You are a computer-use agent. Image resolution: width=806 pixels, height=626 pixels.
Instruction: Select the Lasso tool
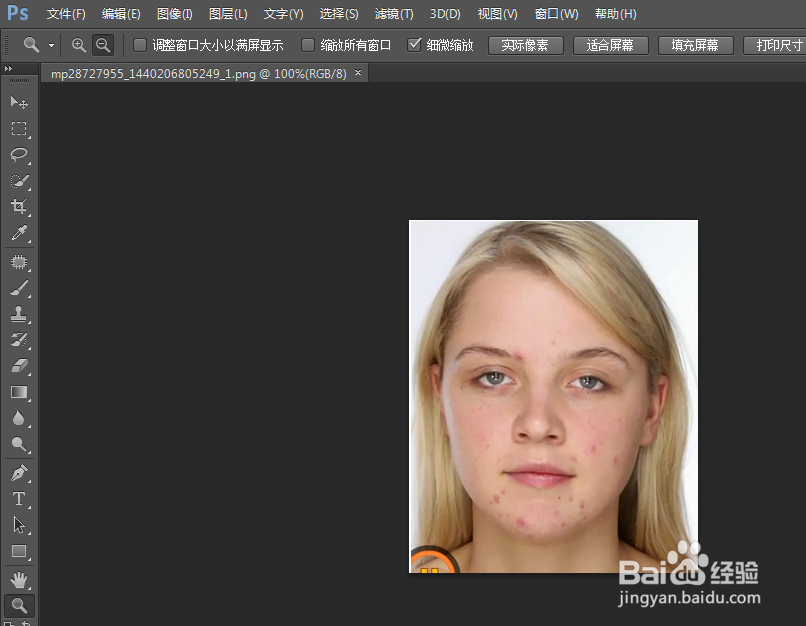pyautogui.click(x=19, y=155)
